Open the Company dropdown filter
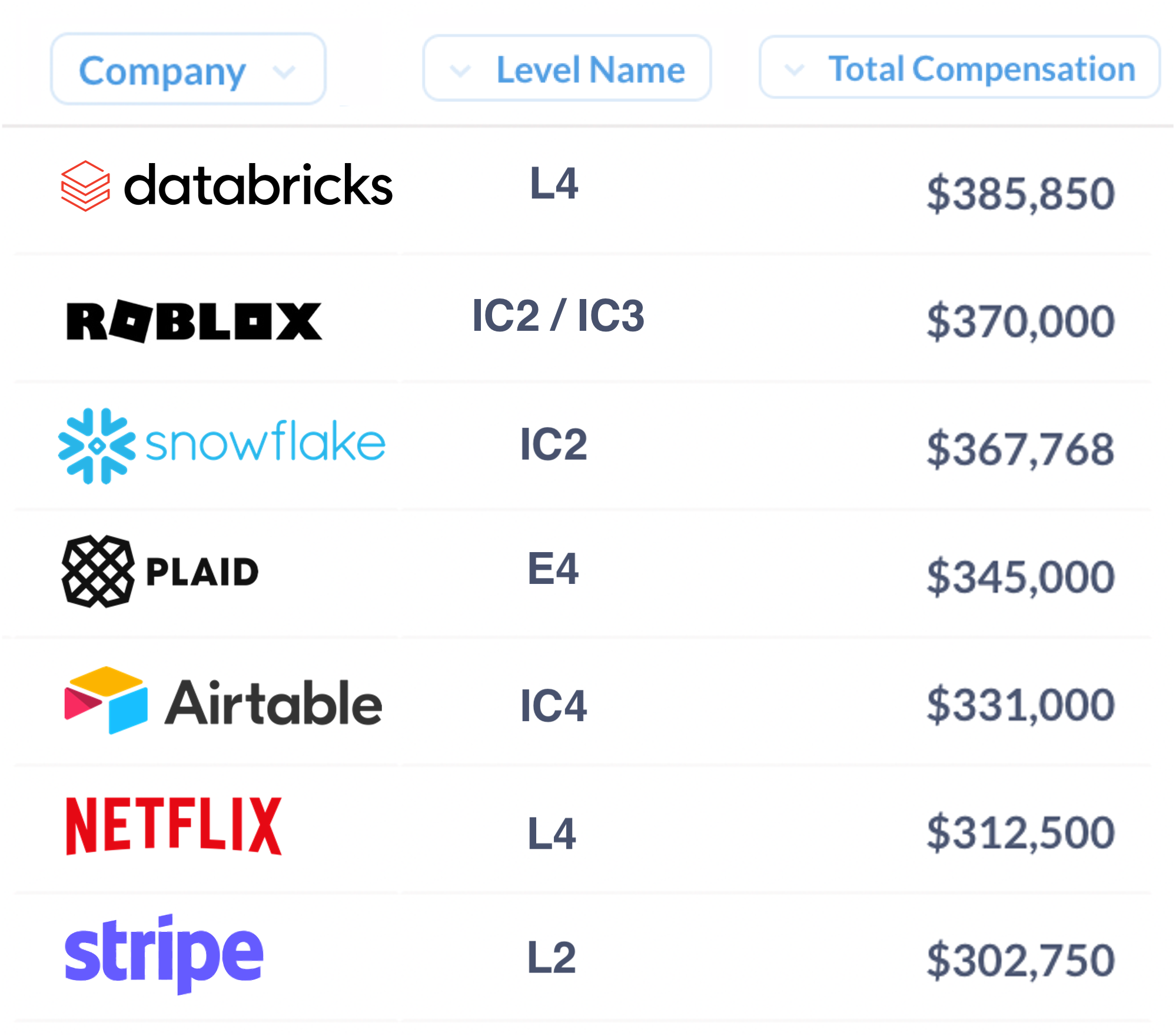 pyautogui.click(x=188, y=69)
